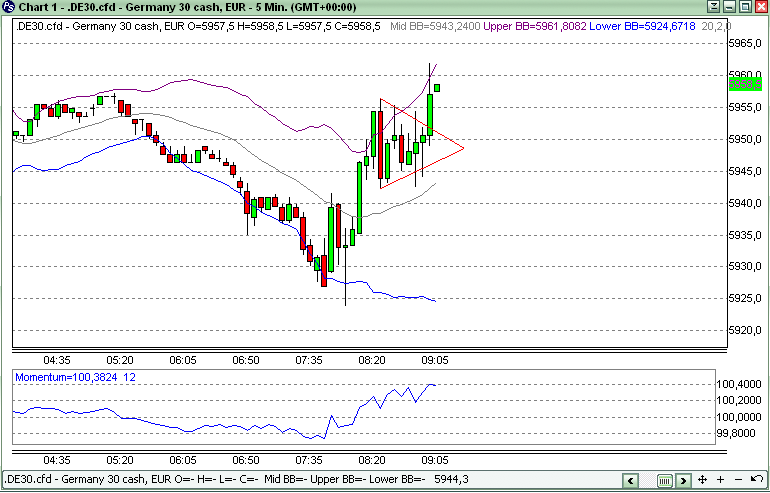Click the chart title bar text
The height and width of the screenshot is (493, 770).
click(187, 7)
